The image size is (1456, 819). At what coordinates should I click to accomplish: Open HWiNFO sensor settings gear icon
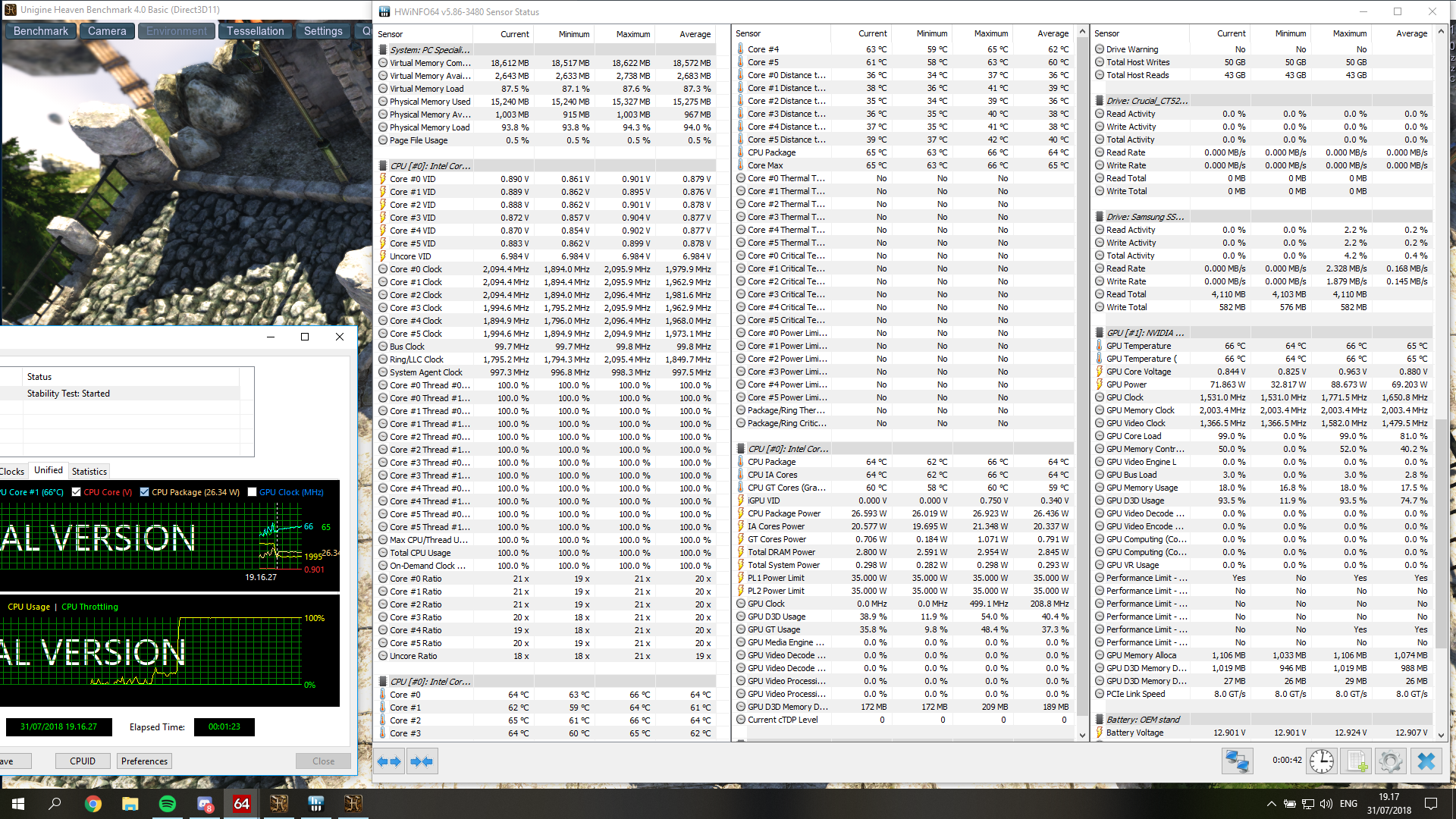(1391, 761)
